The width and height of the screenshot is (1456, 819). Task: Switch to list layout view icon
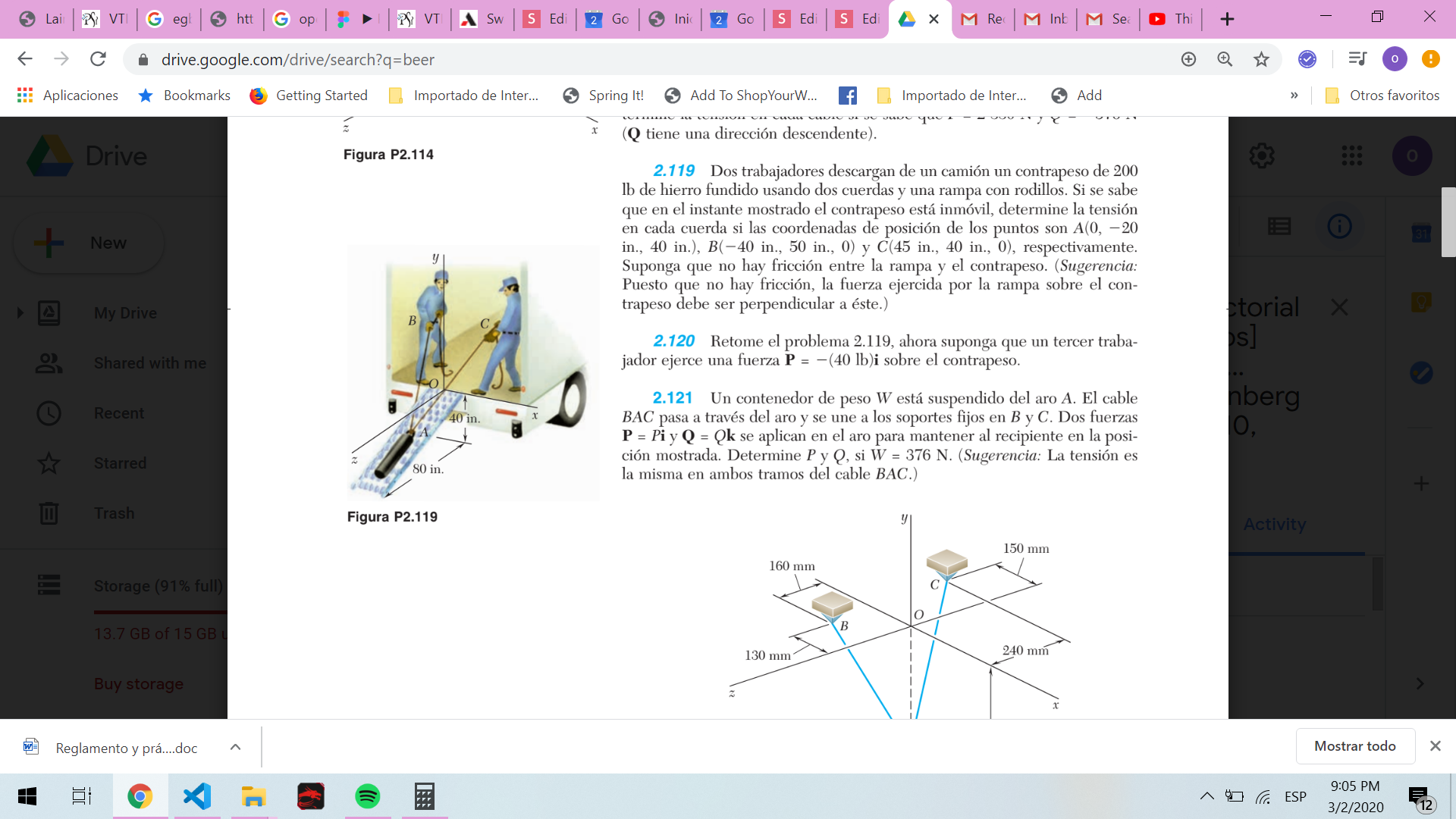coord(1279,226)
